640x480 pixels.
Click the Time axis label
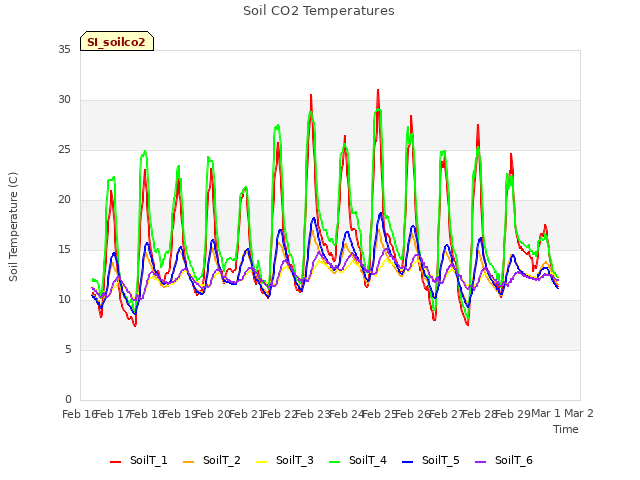tap(566, 429)
